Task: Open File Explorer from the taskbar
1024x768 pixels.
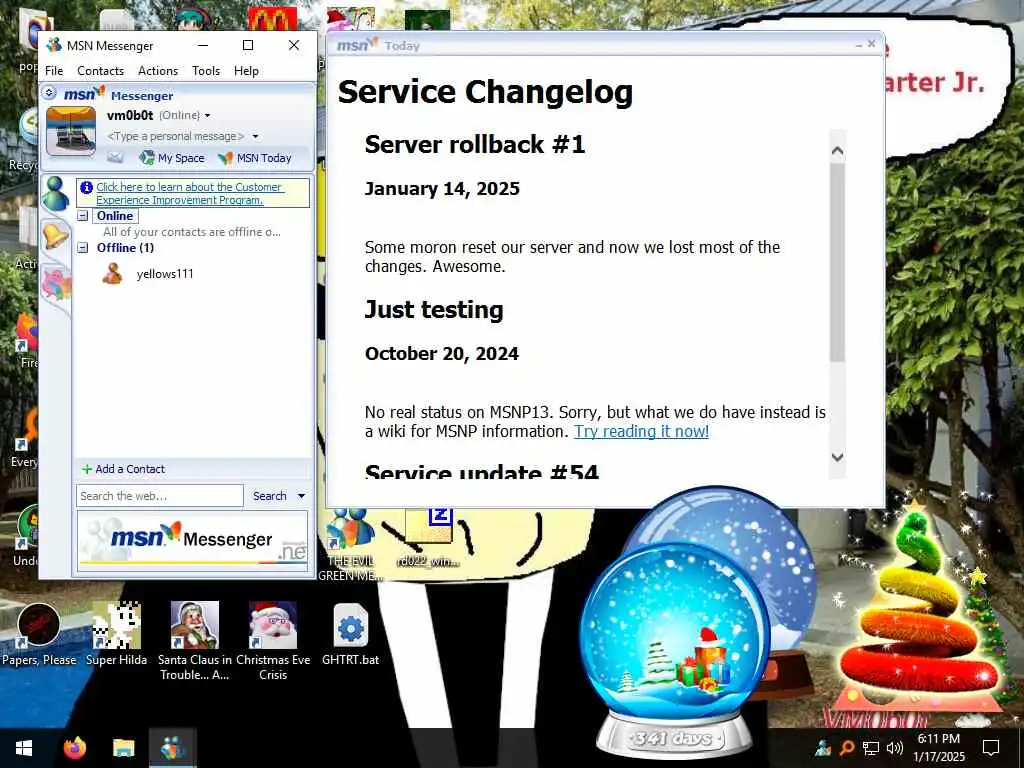Action: click(x=123, y=748)
